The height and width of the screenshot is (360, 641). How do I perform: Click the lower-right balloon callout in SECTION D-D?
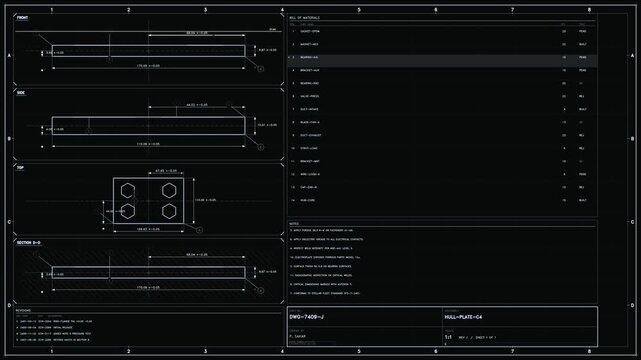click(x=260, y=291)
